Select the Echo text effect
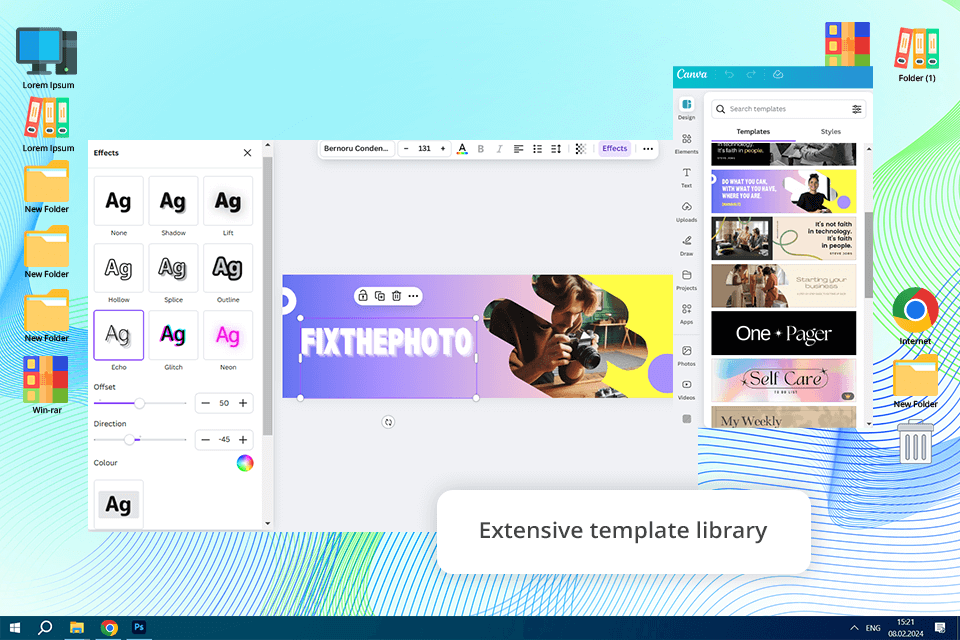 119,335
